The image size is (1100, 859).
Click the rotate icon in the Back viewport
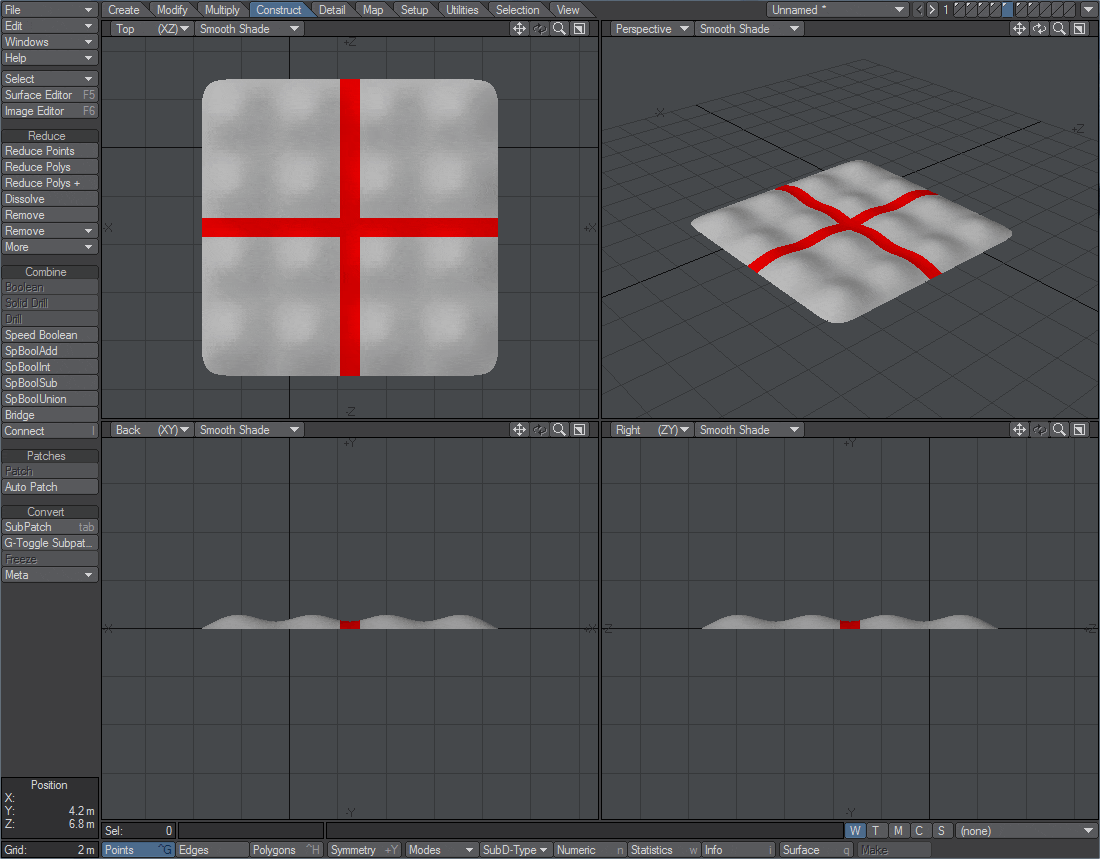pyautogui.click(x=539, y=430)
